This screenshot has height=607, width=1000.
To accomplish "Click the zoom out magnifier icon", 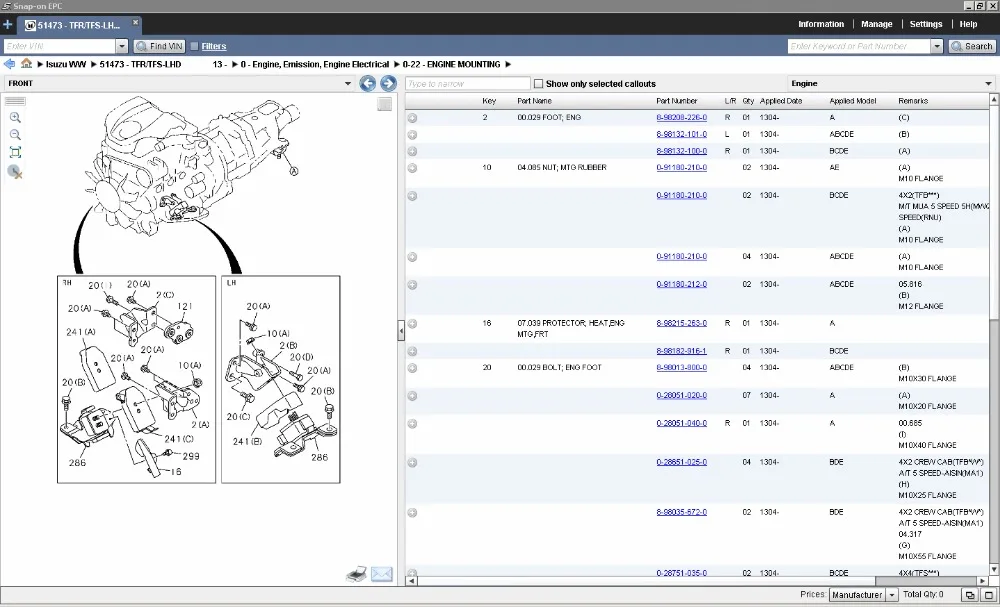I will click(15, 135).
